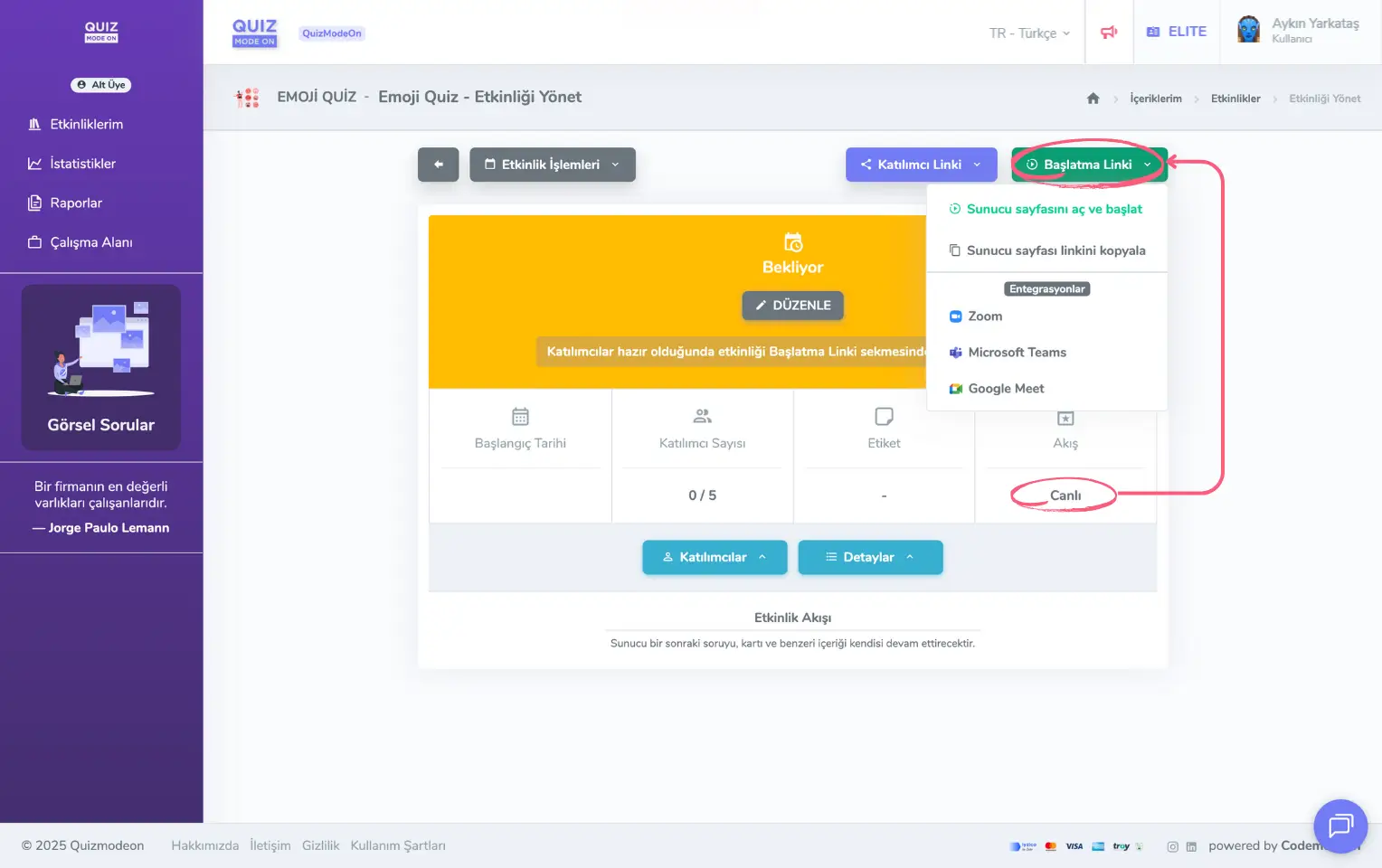Click the home breadcrumb icon
This screenshot has height=868, width=1382.
(x=1093, y=99)
